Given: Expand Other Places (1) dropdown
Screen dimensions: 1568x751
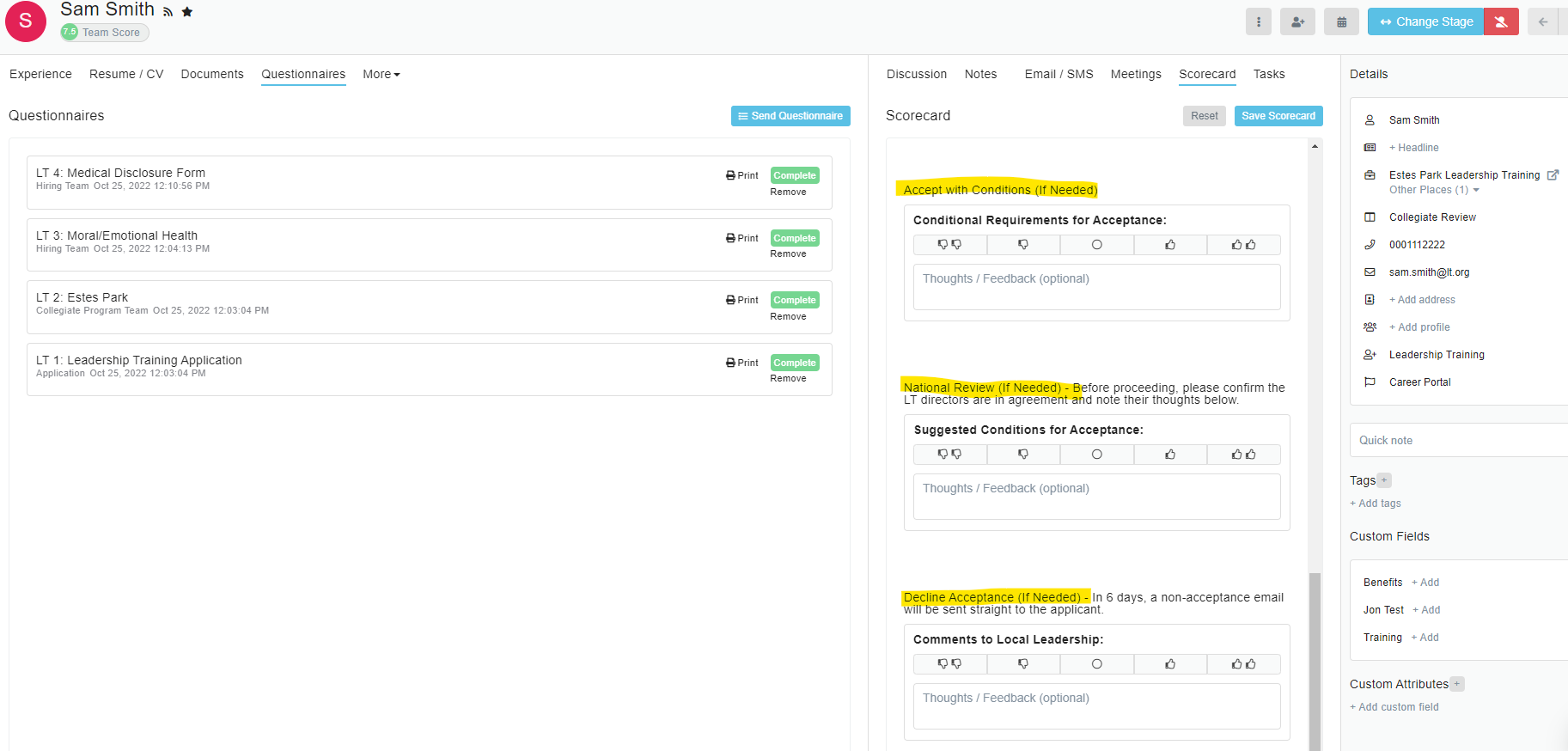Looking at the screenshot, I should (x=1434, y=190).
